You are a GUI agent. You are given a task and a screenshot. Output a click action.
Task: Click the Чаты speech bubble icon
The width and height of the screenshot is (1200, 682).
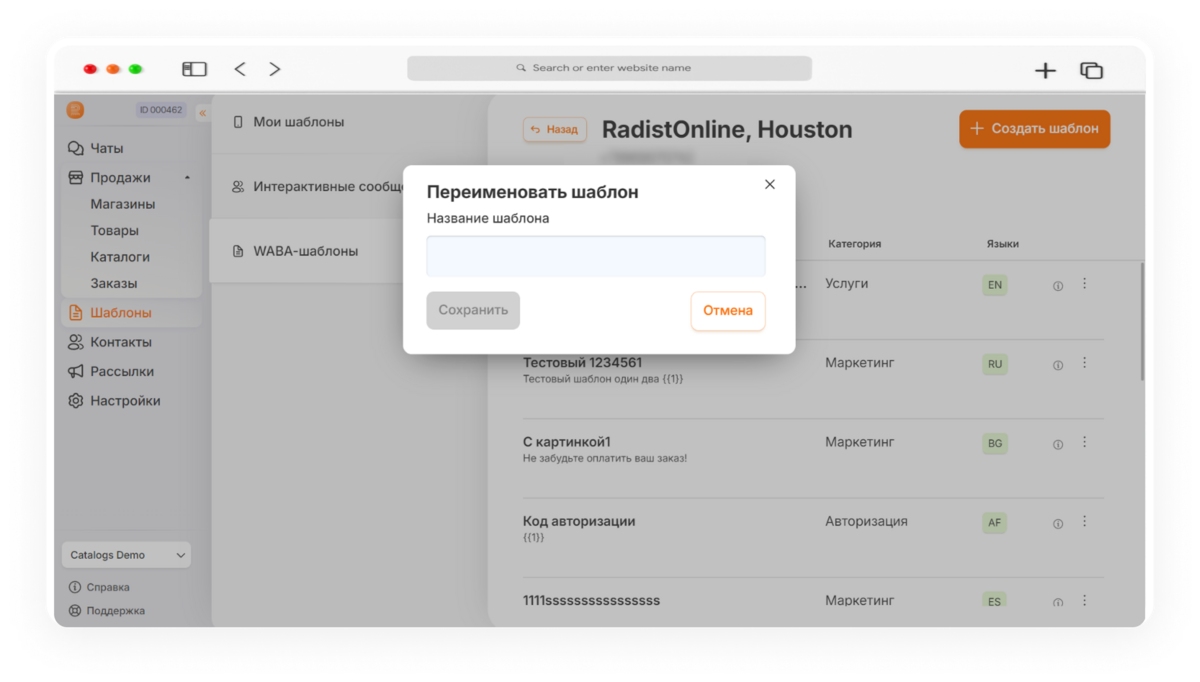tap(75, 148)
